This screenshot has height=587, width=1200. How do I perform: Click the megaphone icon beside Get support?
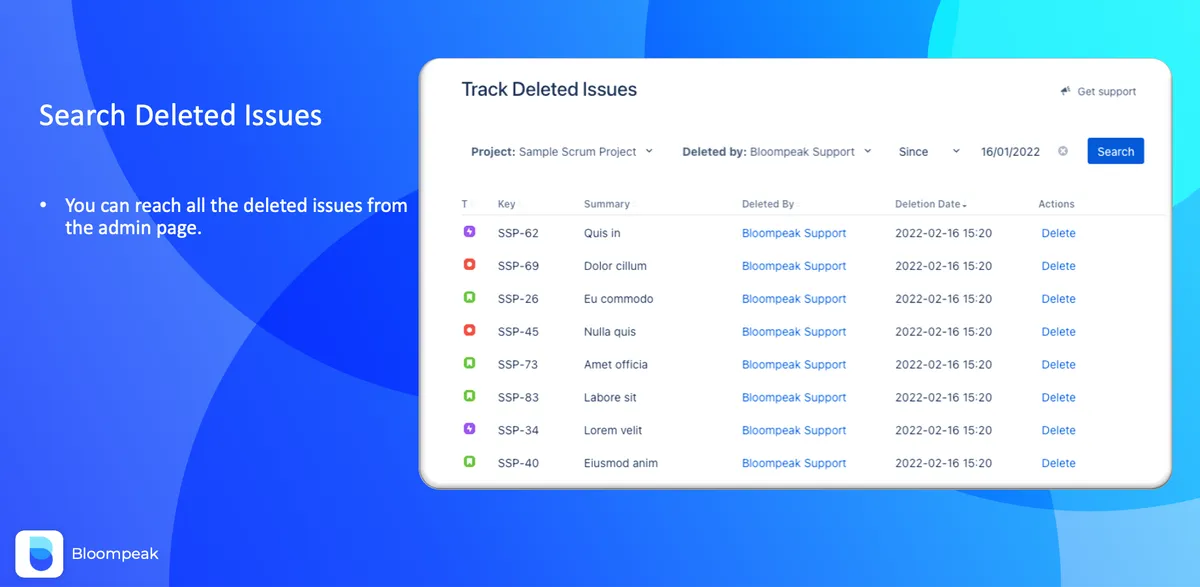pos(1066,91)
